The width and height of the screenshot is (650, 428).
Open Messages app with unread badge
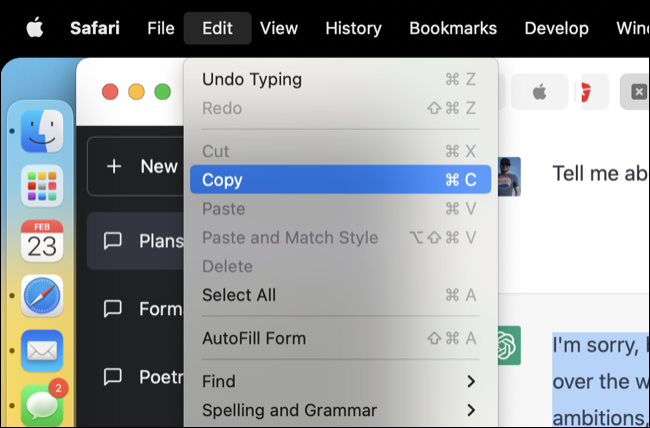42,404
